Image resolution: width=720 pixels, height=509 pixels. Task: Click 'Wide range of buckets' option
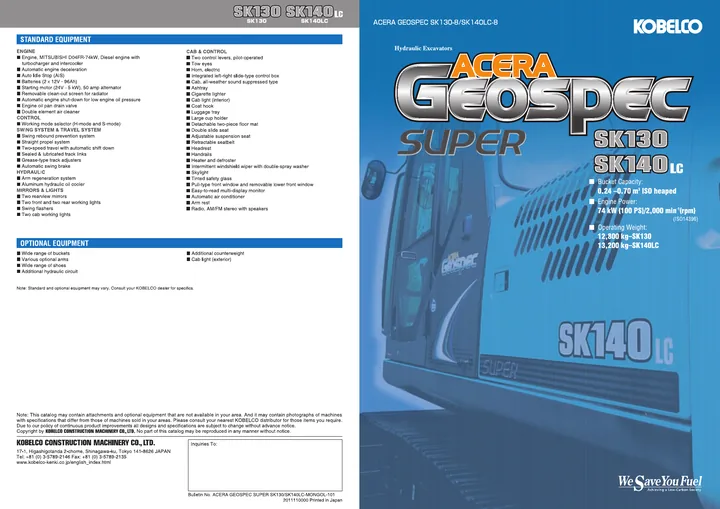point(45,253)
